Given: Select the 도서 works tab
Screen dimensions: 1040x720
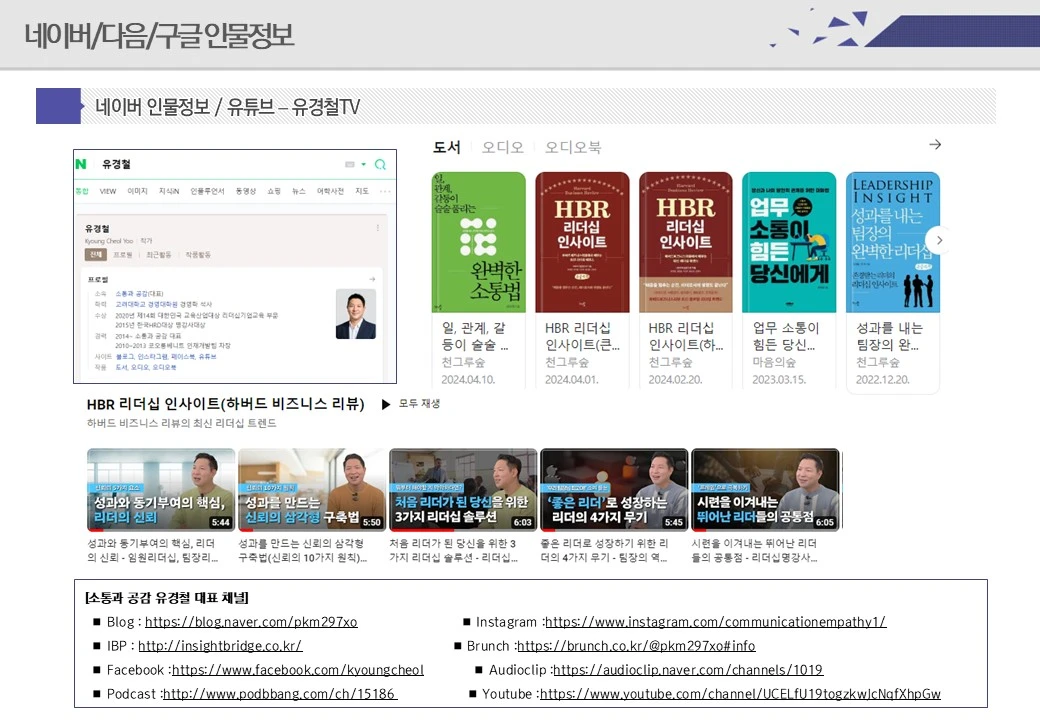Looking at the screenshot, I should (446, 147).
